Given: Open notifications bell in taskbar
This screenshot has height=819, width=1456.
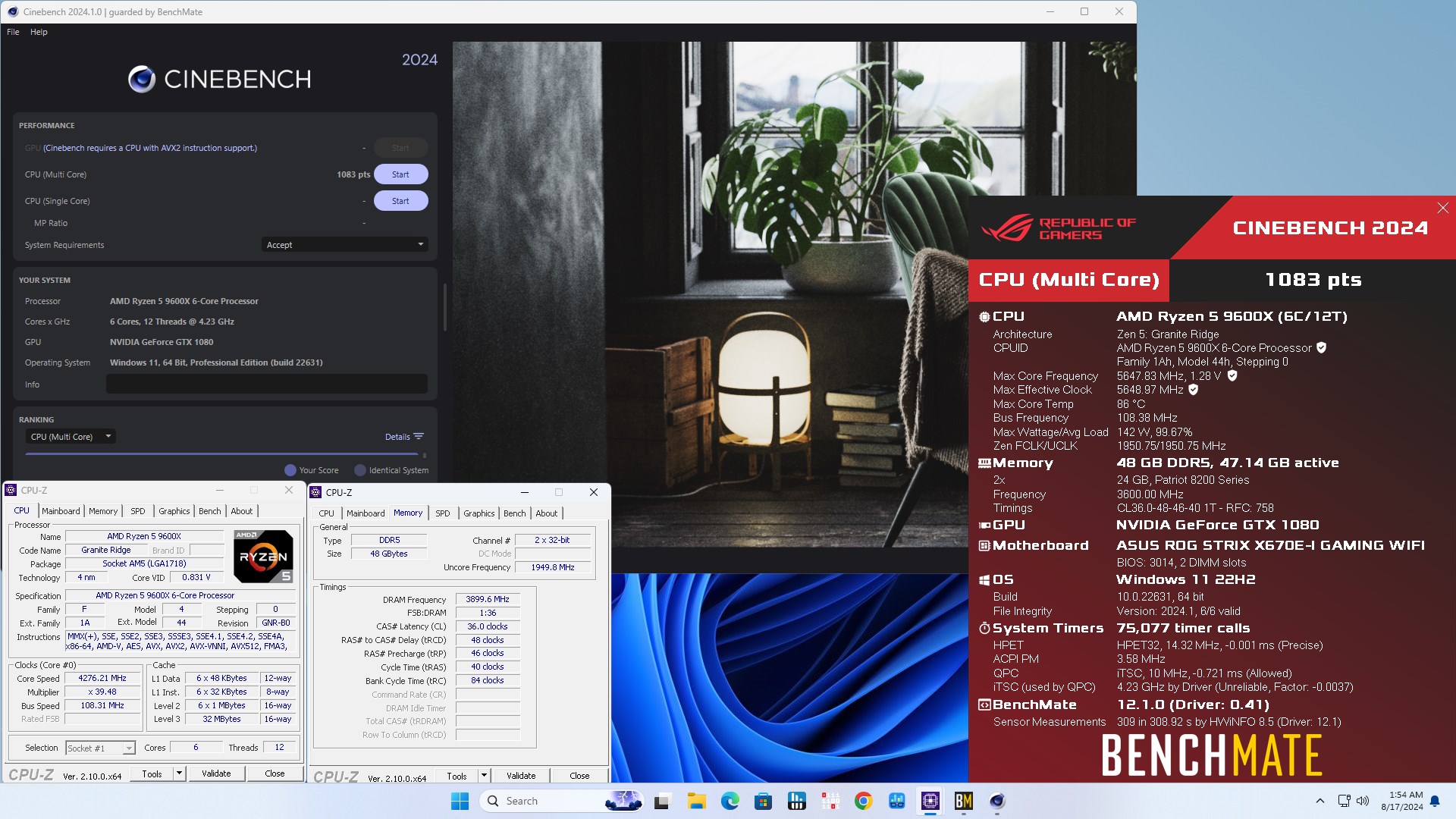Looking at the screenshot, I should click(x=1435, y=801).
